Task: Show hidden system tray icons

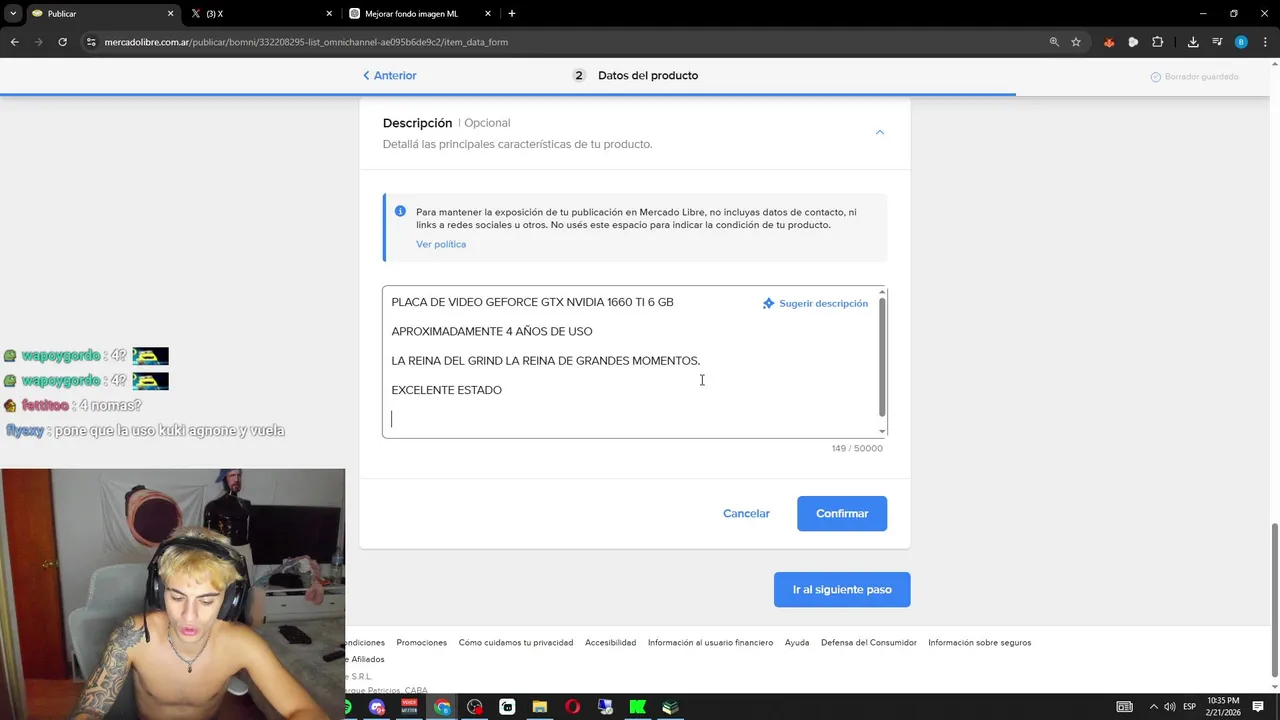Action: (1153, 707)
